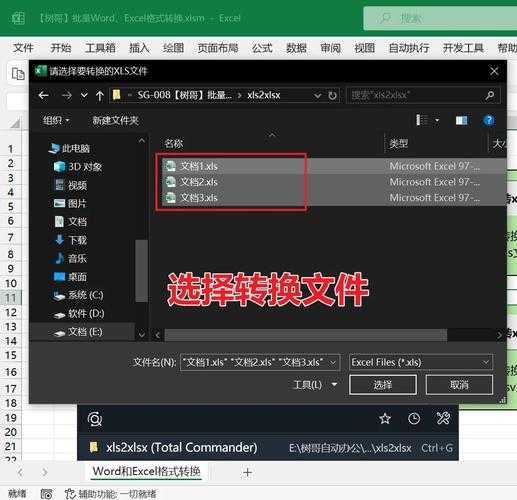Sort by 名称 column header
Screen dimensions: 517x500
[174, 144]
